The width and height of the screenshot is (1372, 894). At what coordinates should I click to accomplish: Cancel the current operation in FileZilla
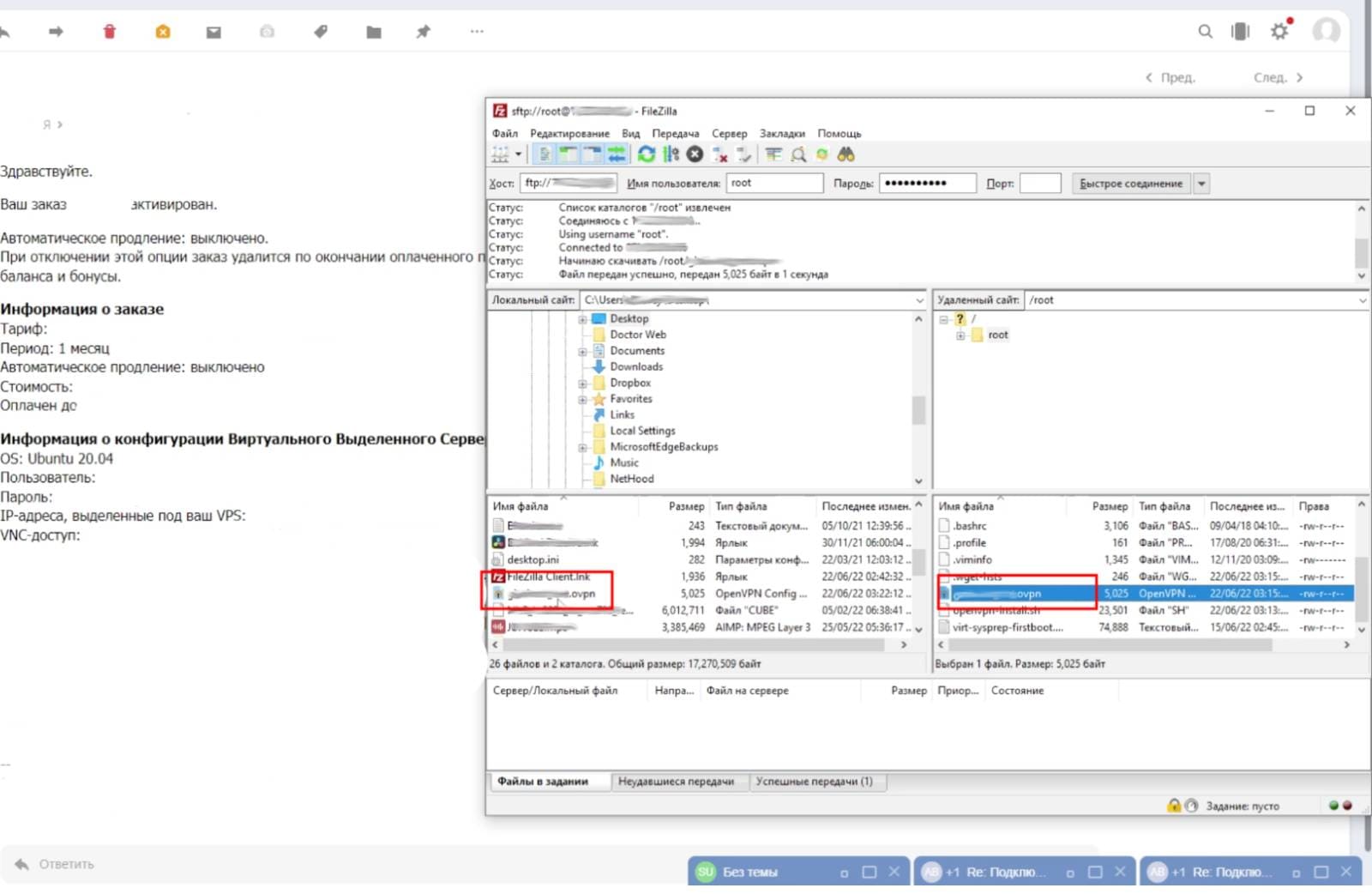point(695,154)
